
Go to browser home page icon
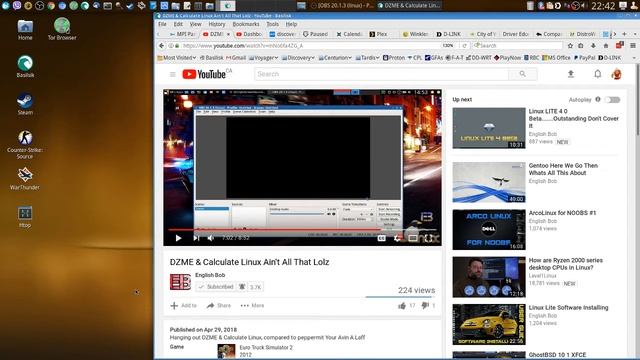point(606,46)
